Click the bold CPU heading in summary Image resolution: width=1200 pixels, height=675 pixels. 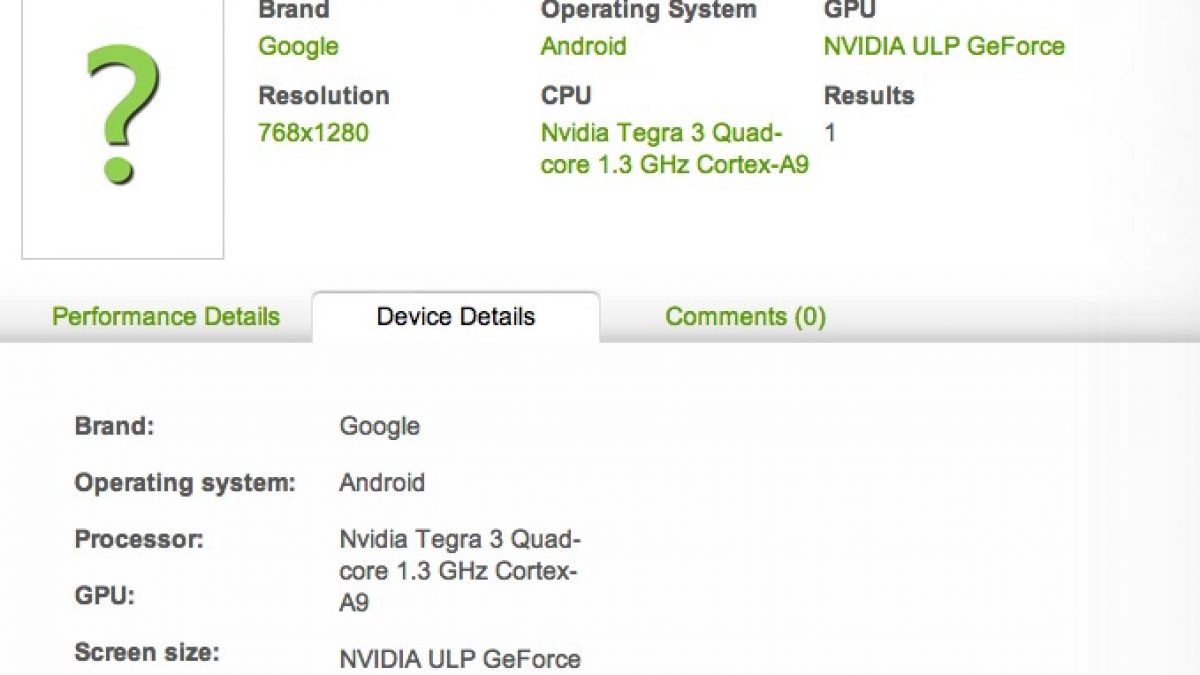(x=566, y=96)
